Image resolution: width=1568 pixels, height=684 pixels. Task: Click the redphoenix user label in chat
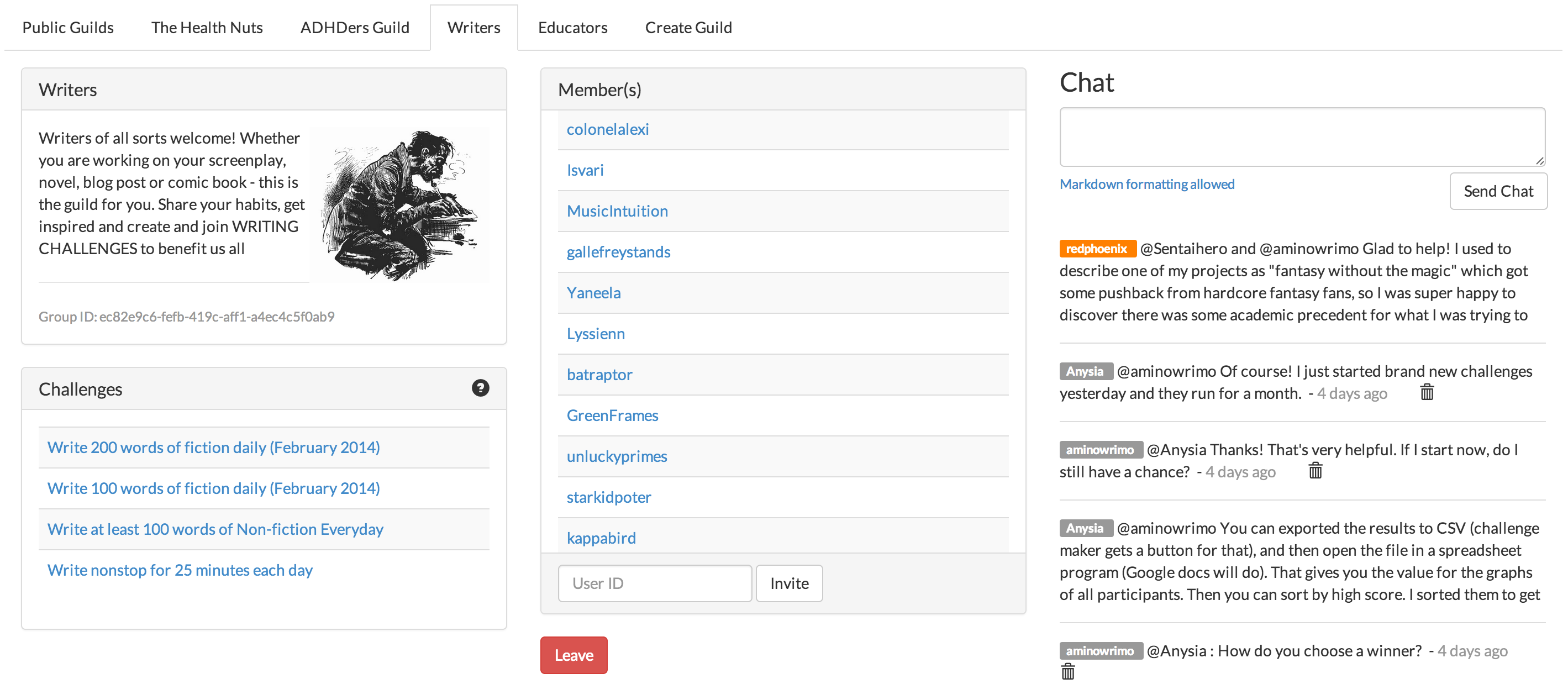(x=1096, y=248)
